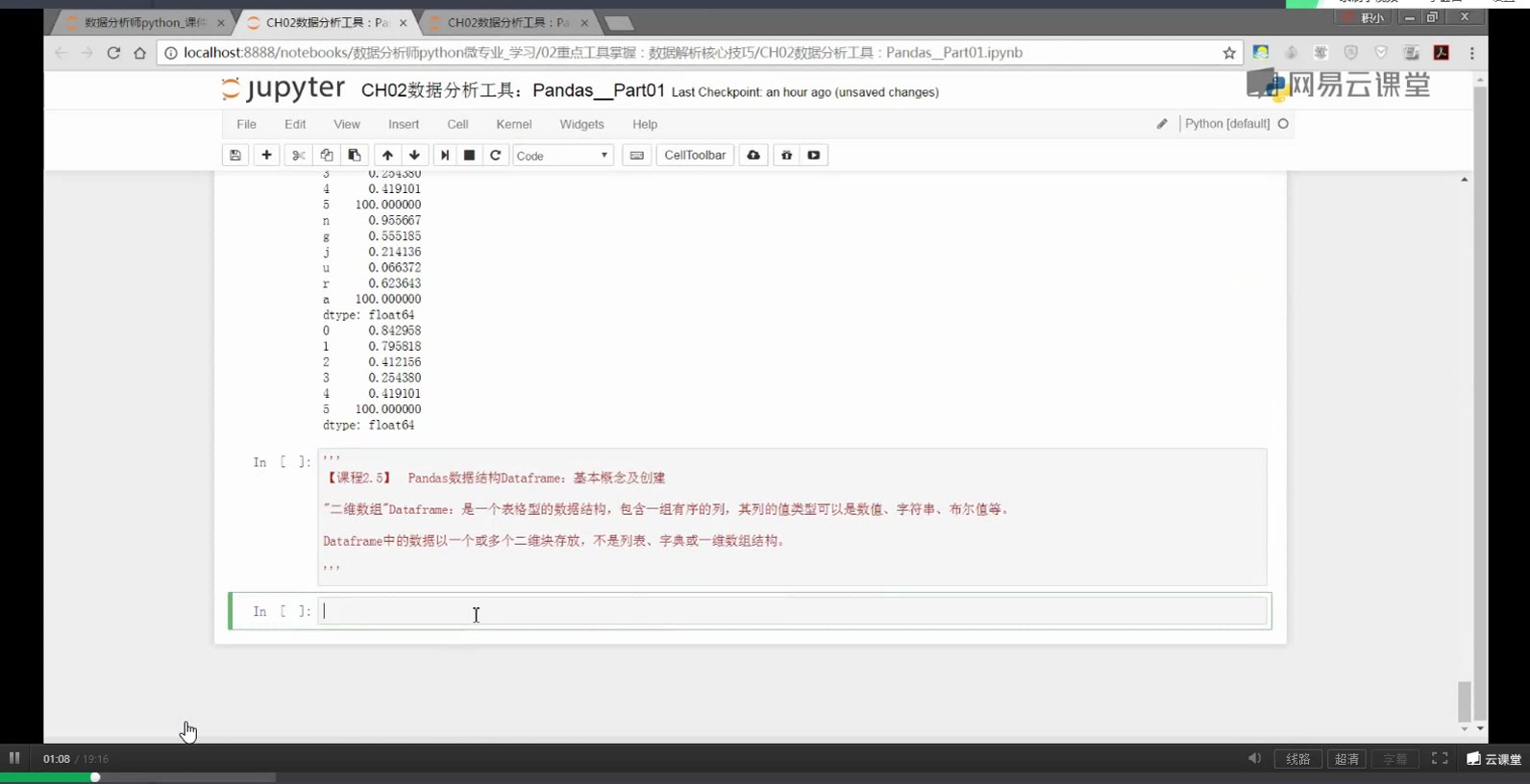Reload the browser page

pyautogui.click(x=113, y=53)
